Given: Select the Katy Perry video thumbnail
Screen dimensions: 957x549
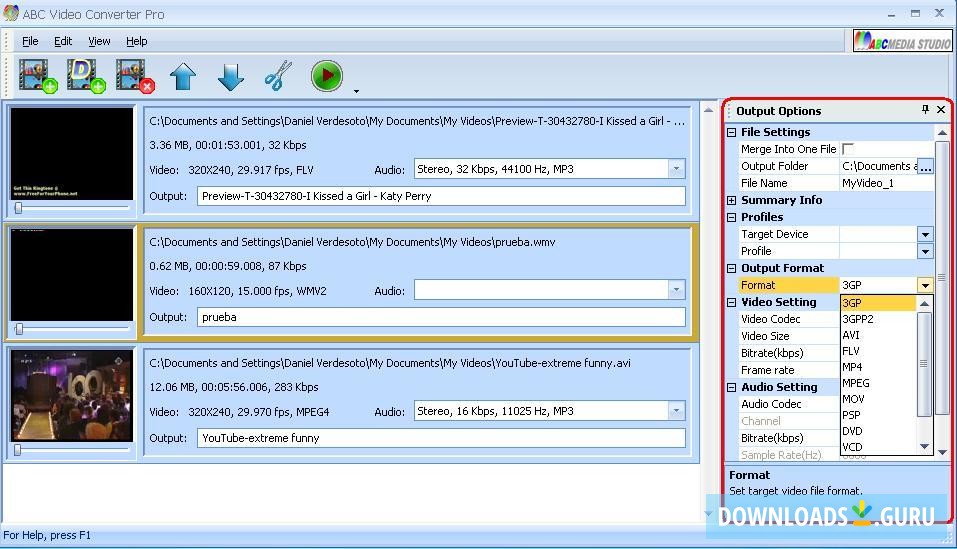Looking at the screenshot, I should [71, 154].
